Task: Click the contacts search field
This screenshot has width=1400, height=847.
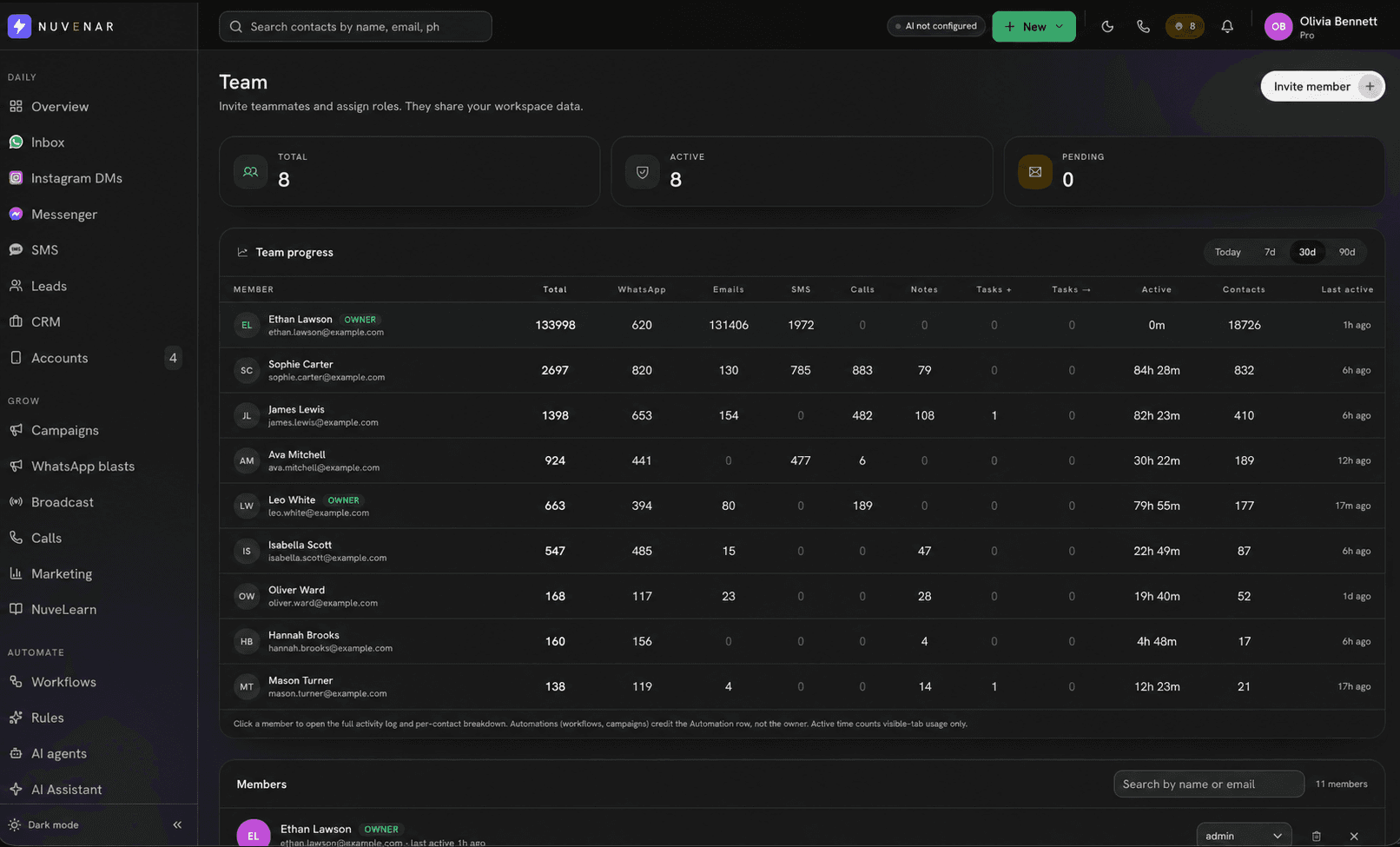Action: [355, 26]
